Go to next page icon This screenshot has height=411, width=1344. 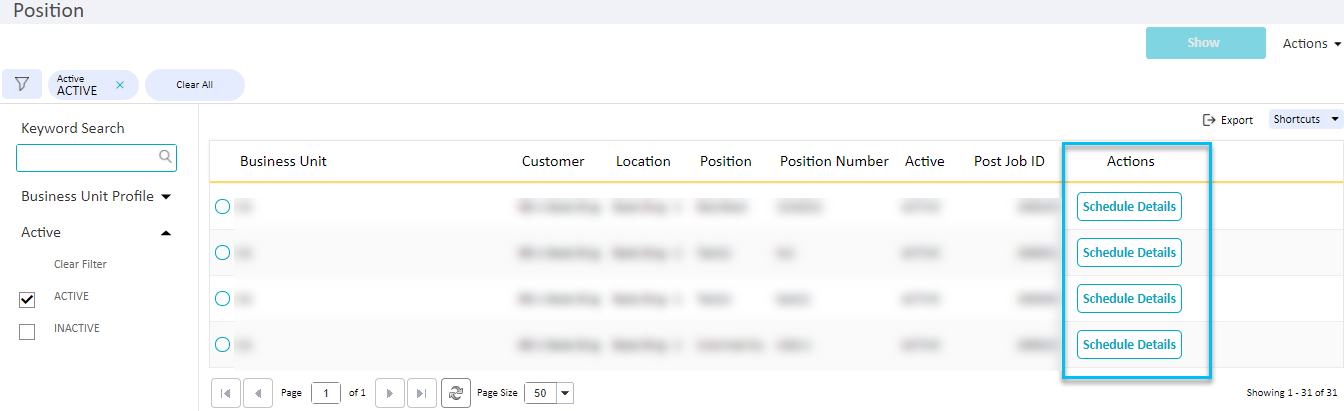pyautogui.click(x=390, y=393)
